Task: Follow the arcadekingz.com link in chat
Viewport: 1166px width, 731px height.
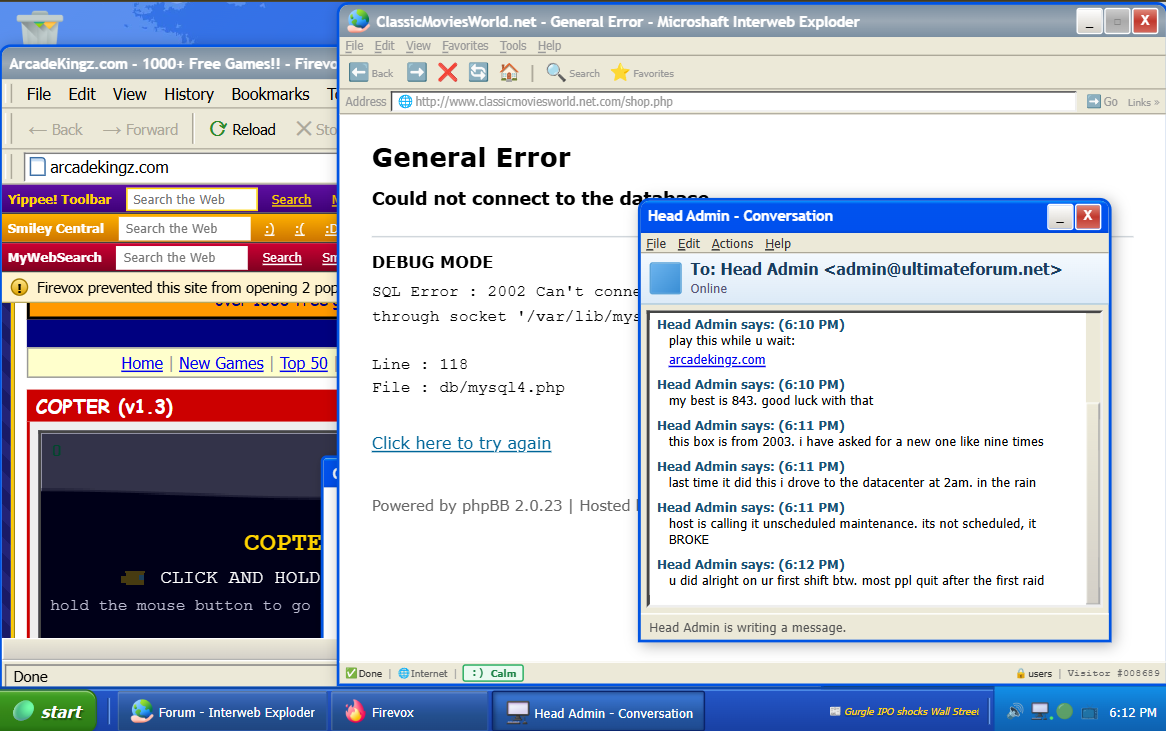Action: pyautogui.click(x=717, y=360)
